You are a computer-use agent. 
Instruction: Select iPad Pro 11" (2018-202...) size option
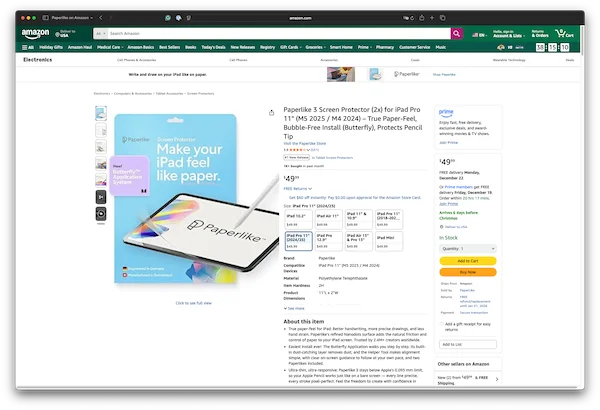click(389, 219)
